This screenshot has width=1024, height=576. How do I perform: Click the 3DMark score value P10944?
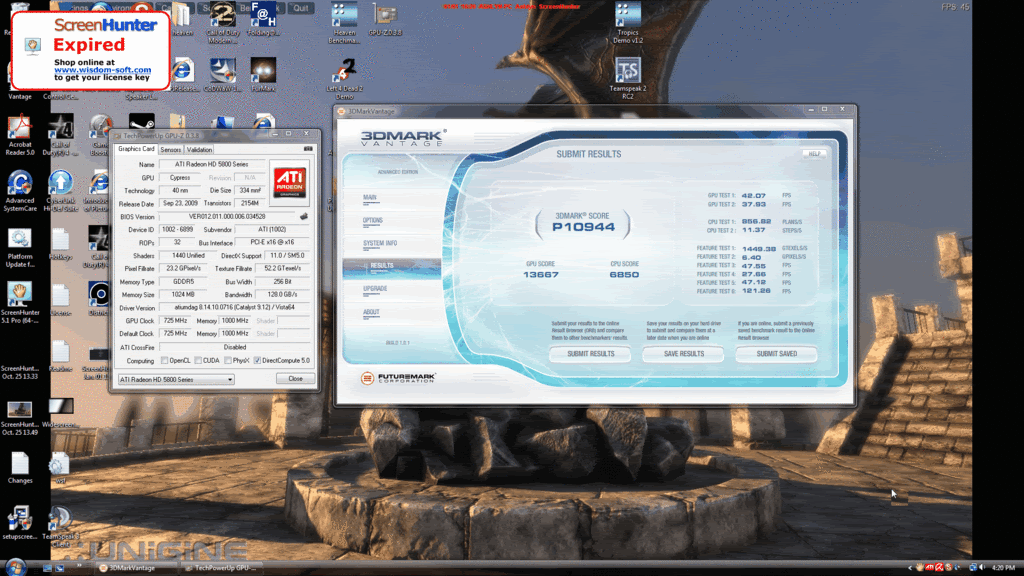pyautogui.click(x=583, y=227)
